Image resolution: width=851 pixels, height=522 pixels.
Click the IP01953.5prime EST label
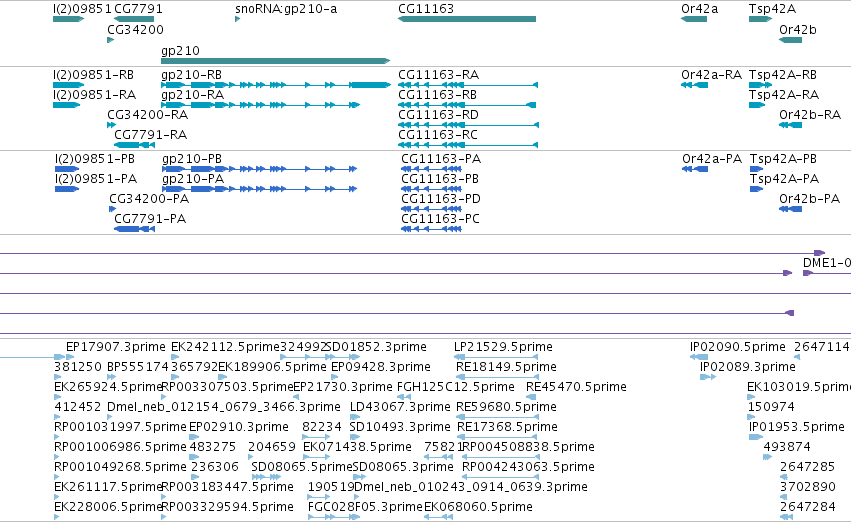[x=797, y=427]
